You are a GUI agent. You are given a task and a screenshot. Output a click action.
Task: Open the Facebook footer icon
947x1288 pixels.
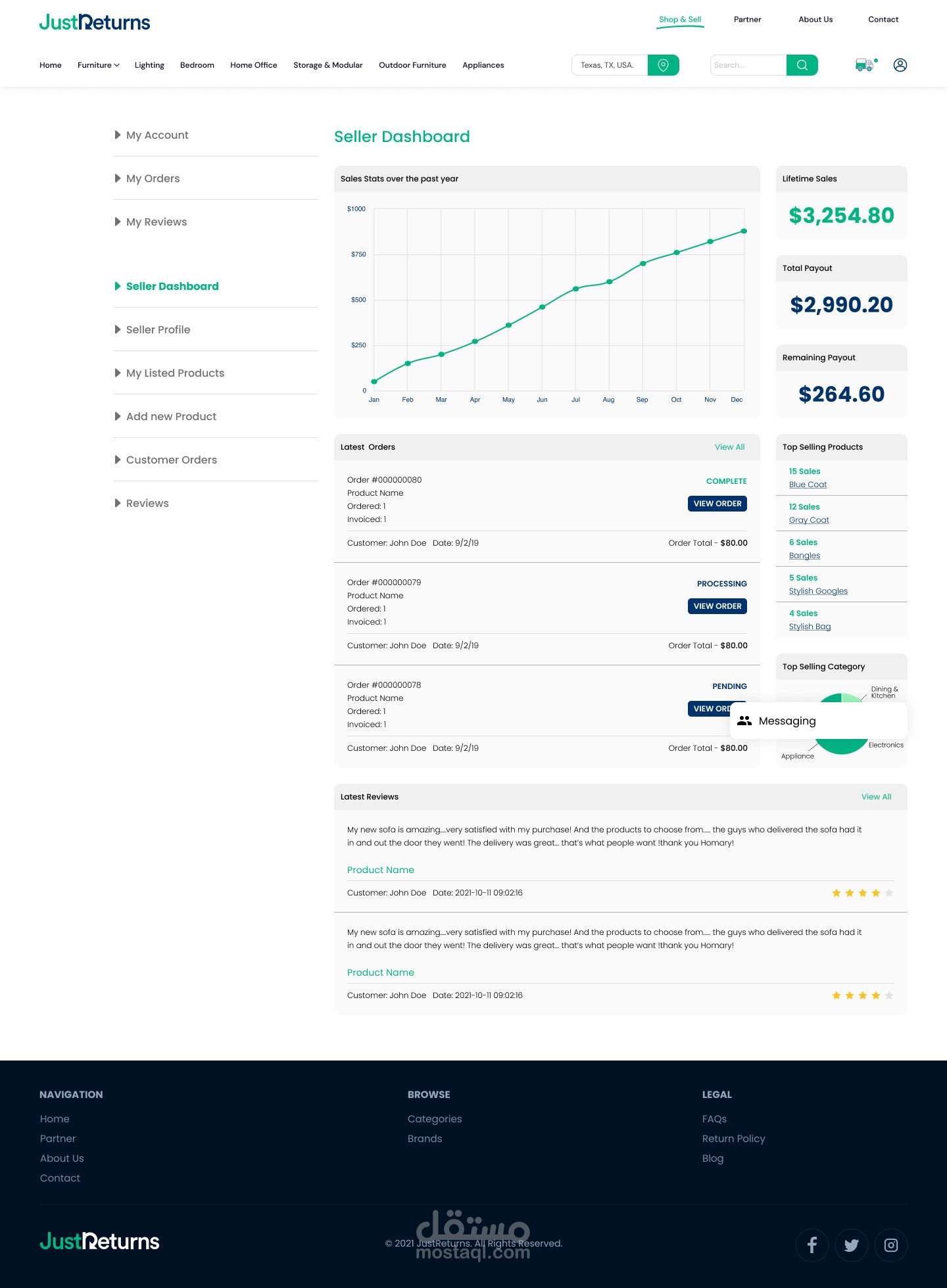pos(812,1245)
